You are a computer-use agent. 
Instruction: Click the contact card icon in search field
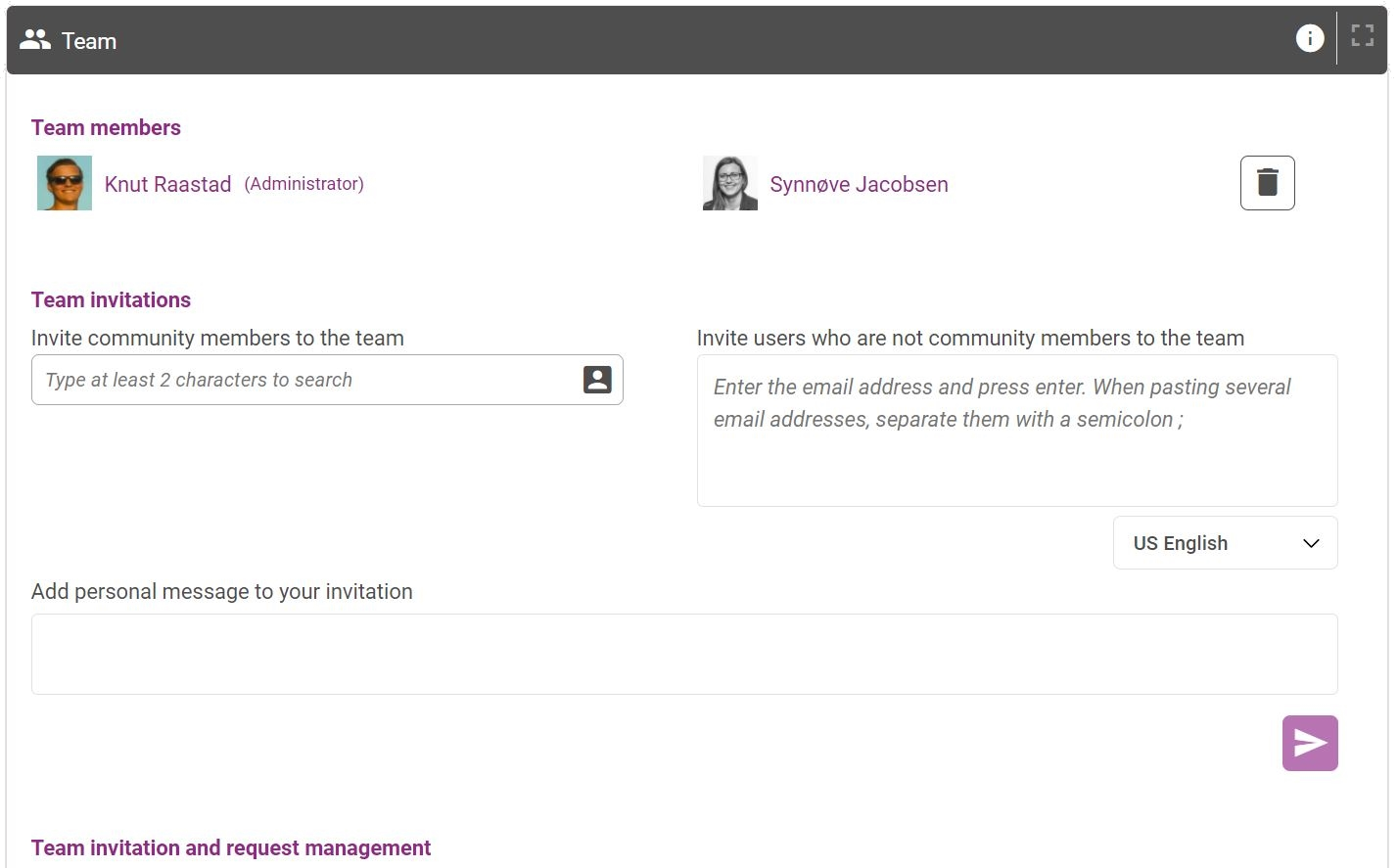[x=597, y=380]
